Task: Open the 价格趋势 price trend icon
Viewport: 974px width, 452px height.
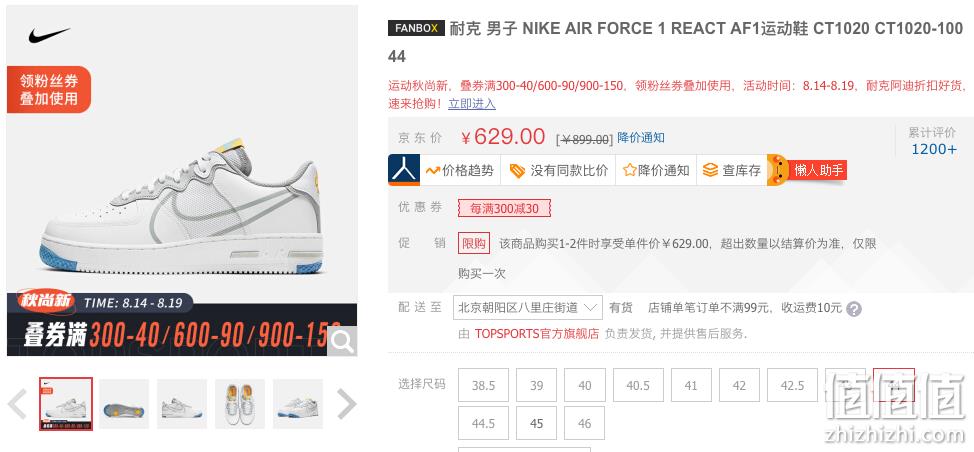Action: (433, 170)
